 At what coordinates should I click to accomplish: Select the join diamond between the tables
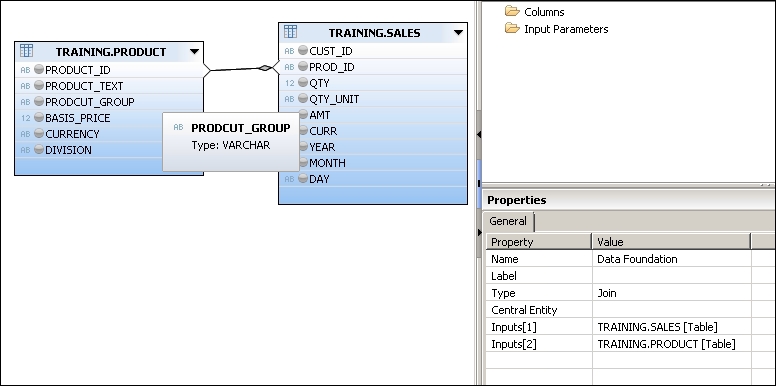pos(265,68)
